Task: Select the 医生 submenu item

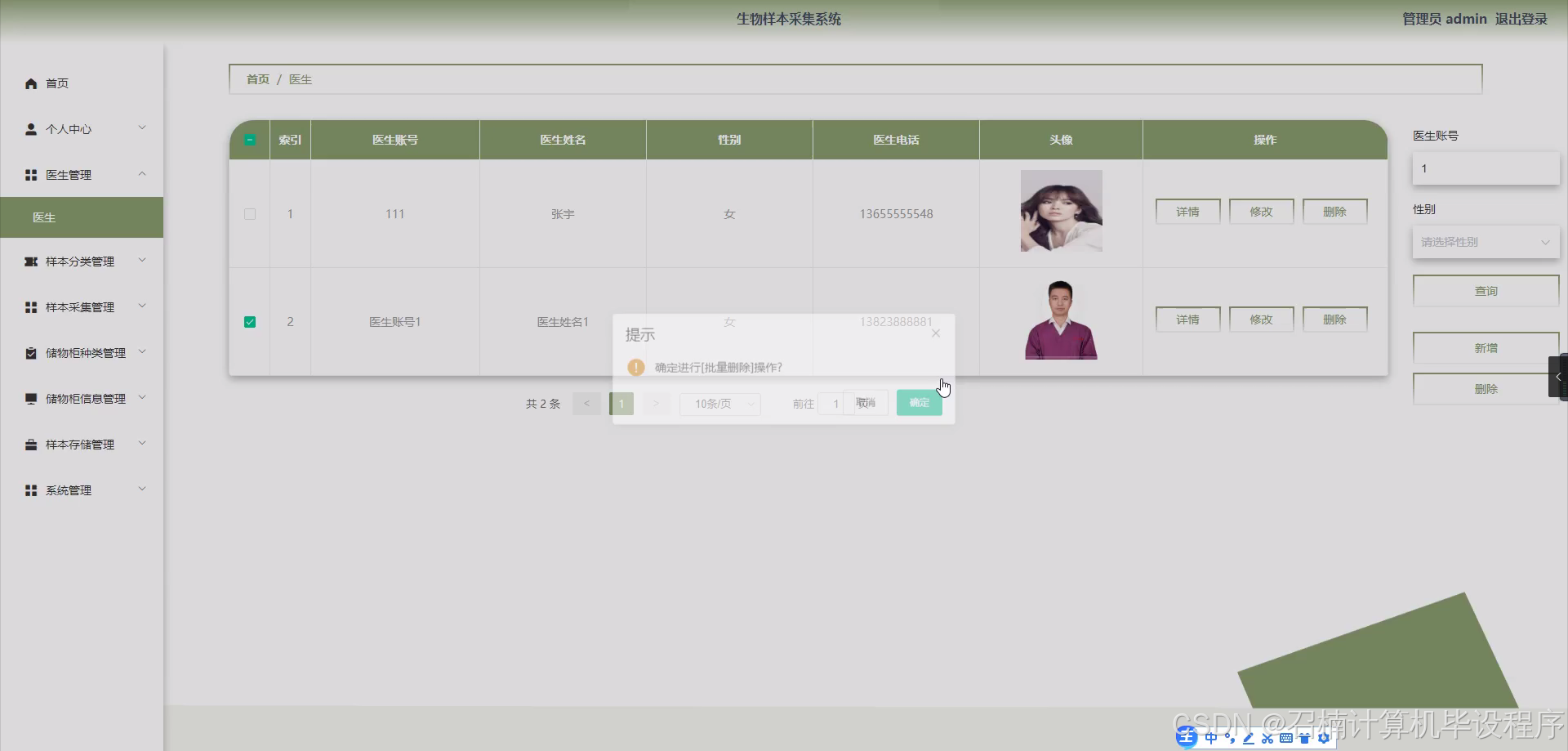Action: 82,217
